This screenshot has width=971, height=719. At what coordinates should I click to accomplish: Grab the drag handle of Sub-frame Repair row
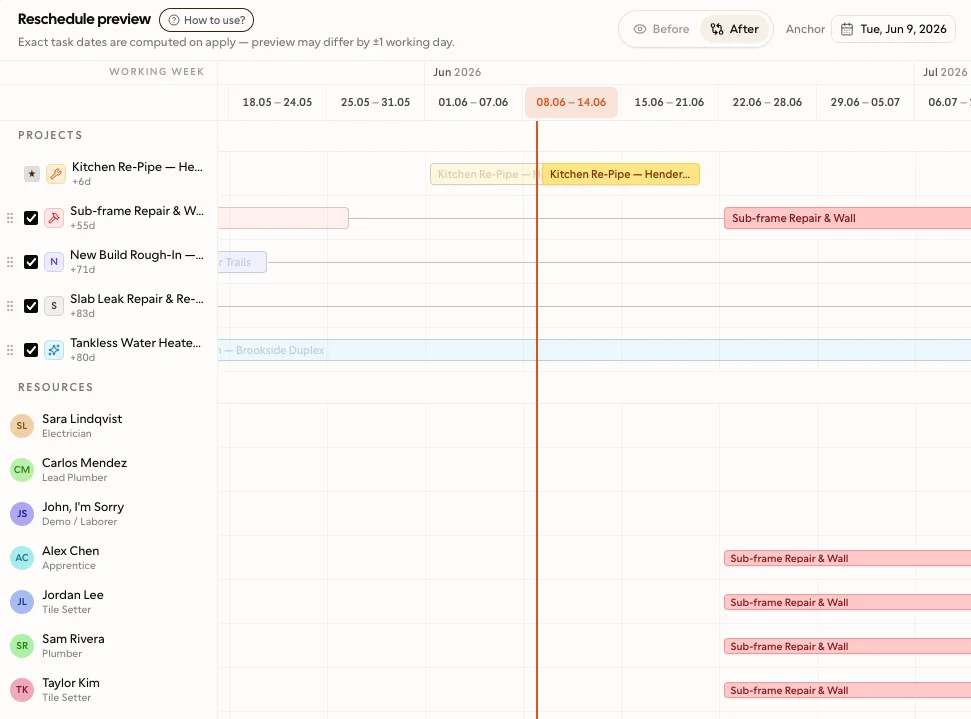pos(10,218)
